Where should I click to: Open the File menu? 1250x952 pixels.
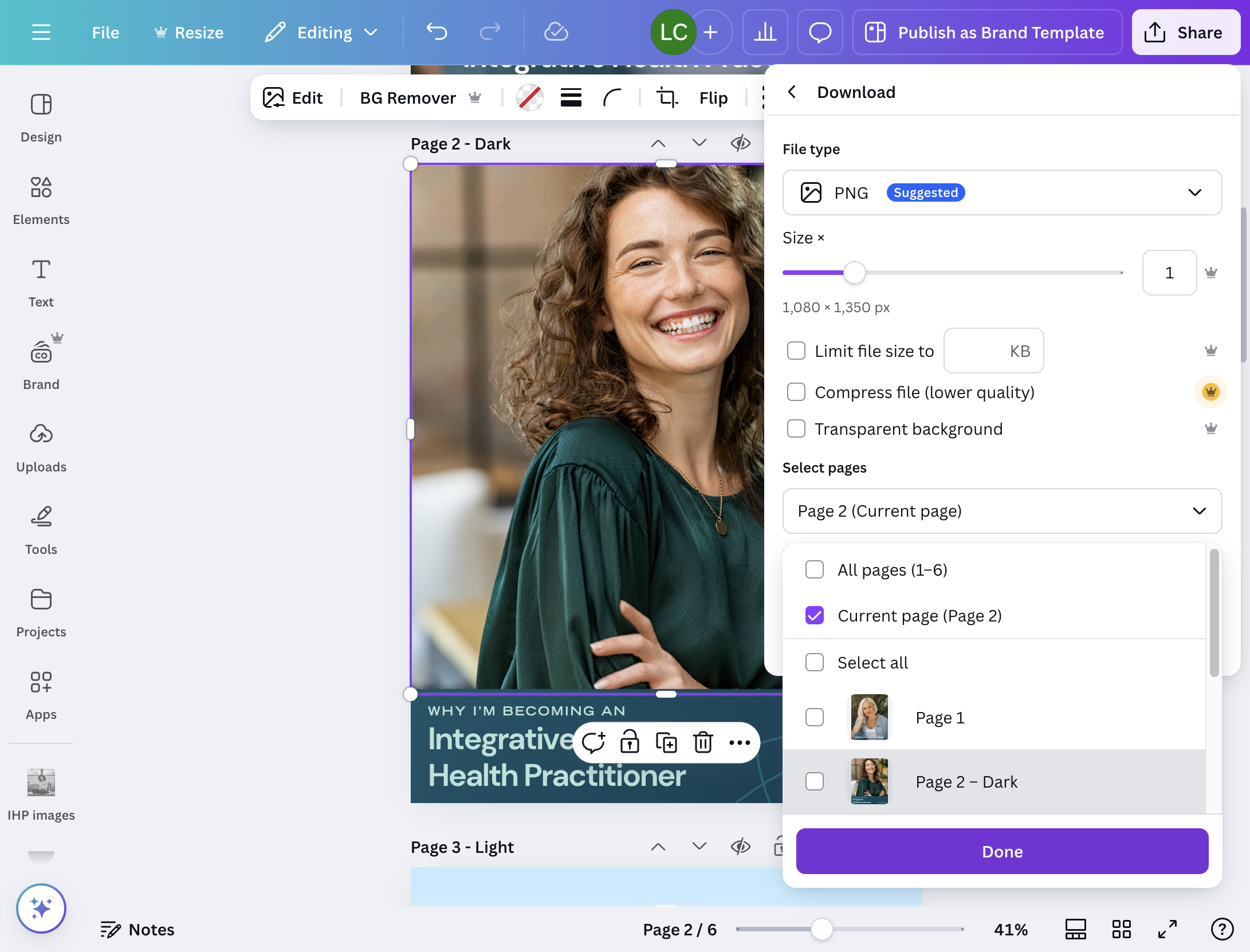(x=105, y=32)
